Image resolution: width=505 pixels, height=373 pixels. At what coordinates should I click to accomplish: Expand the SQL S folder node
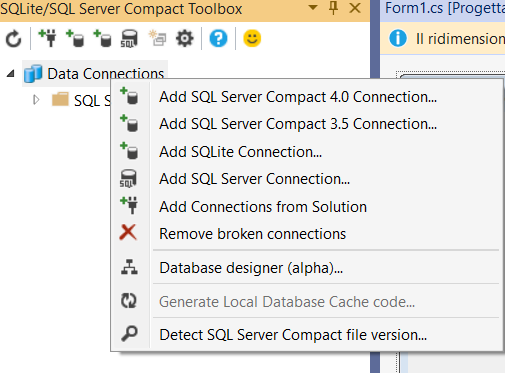click(36, 100)
